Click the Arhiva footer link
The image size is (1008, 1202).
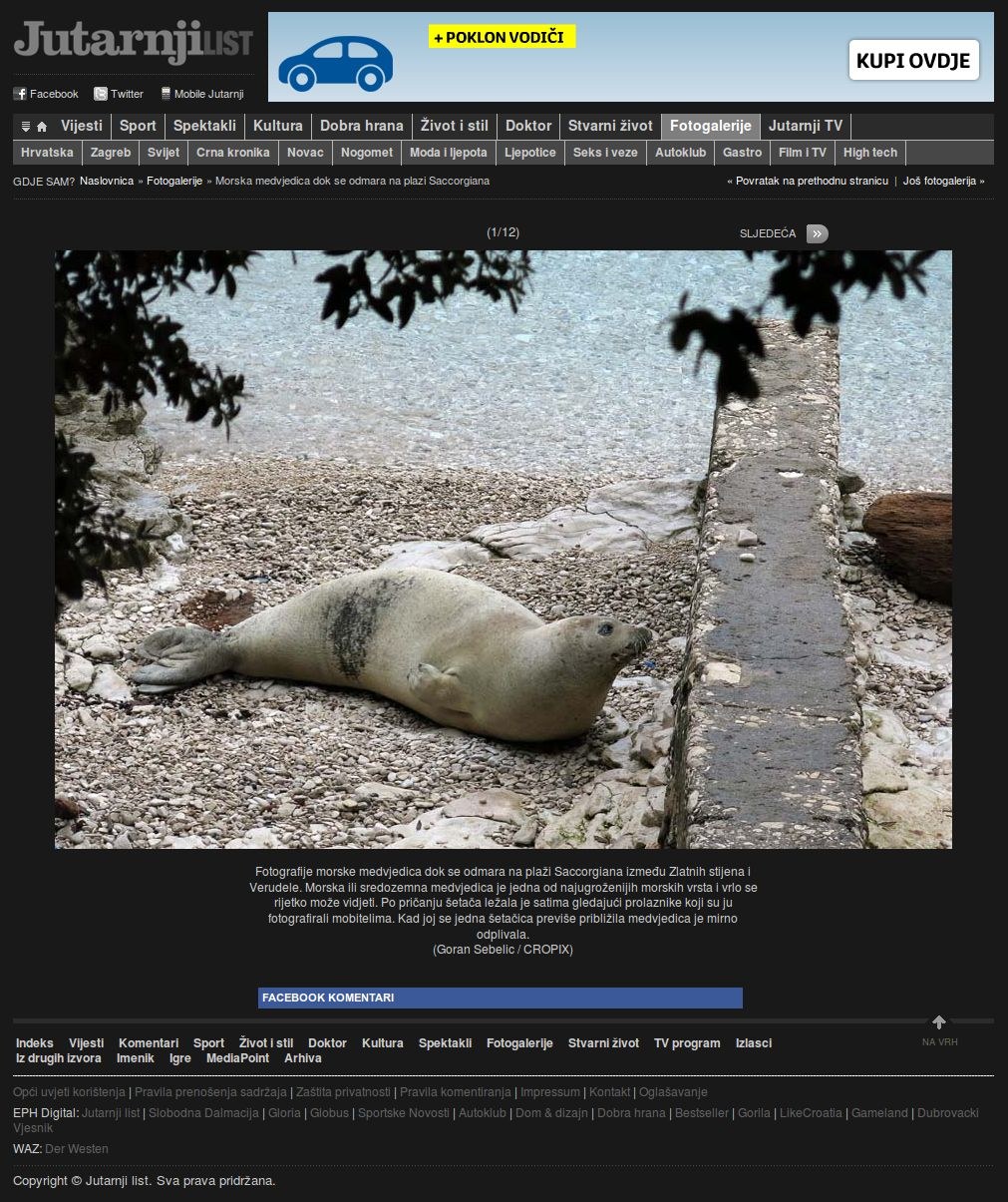303,1058
